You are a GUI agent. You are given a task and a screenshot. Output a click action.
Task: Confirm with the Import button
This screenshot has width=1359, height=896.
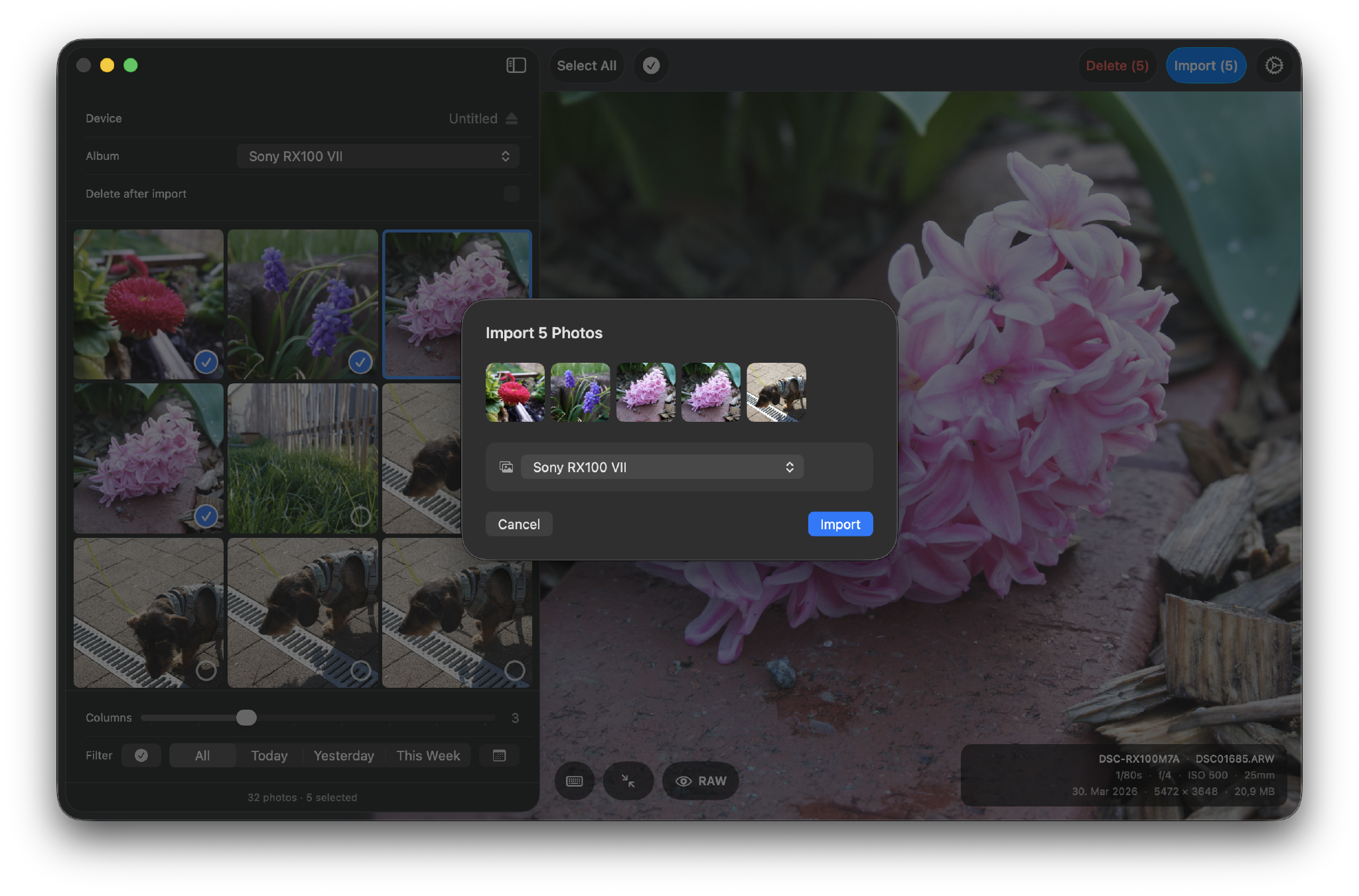tap(840, 524)
